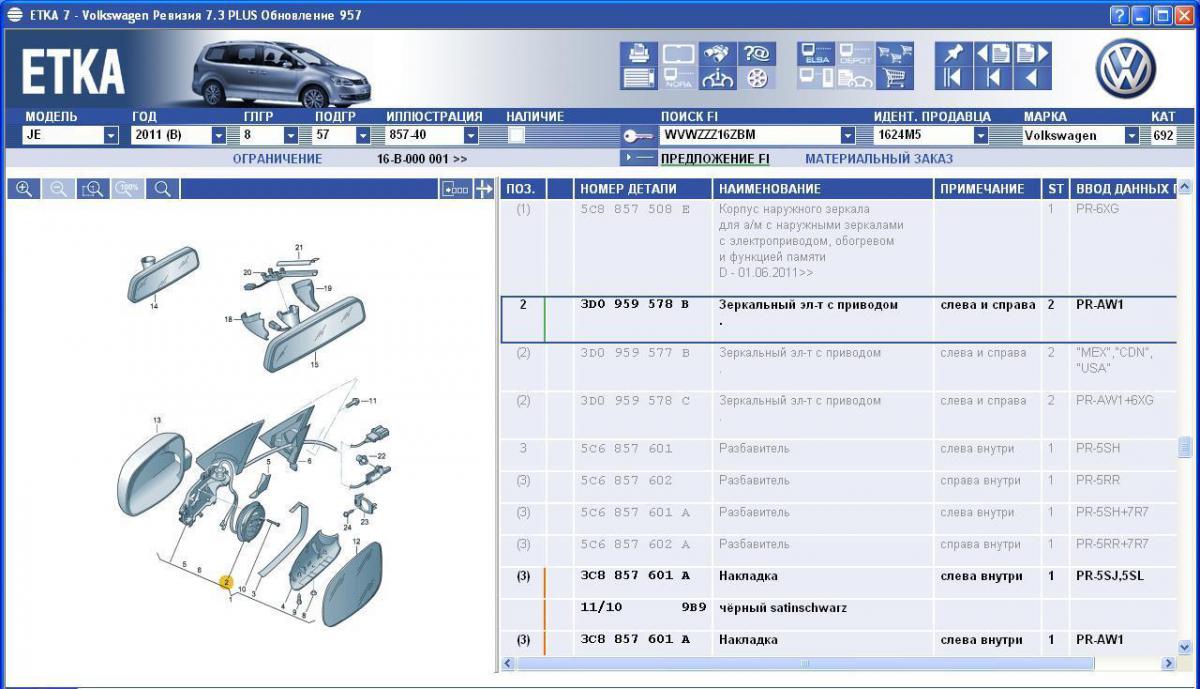Viewport: 1200px width, 689px height.
Task: Click the ПОЗ. column header
Action: 522,189
